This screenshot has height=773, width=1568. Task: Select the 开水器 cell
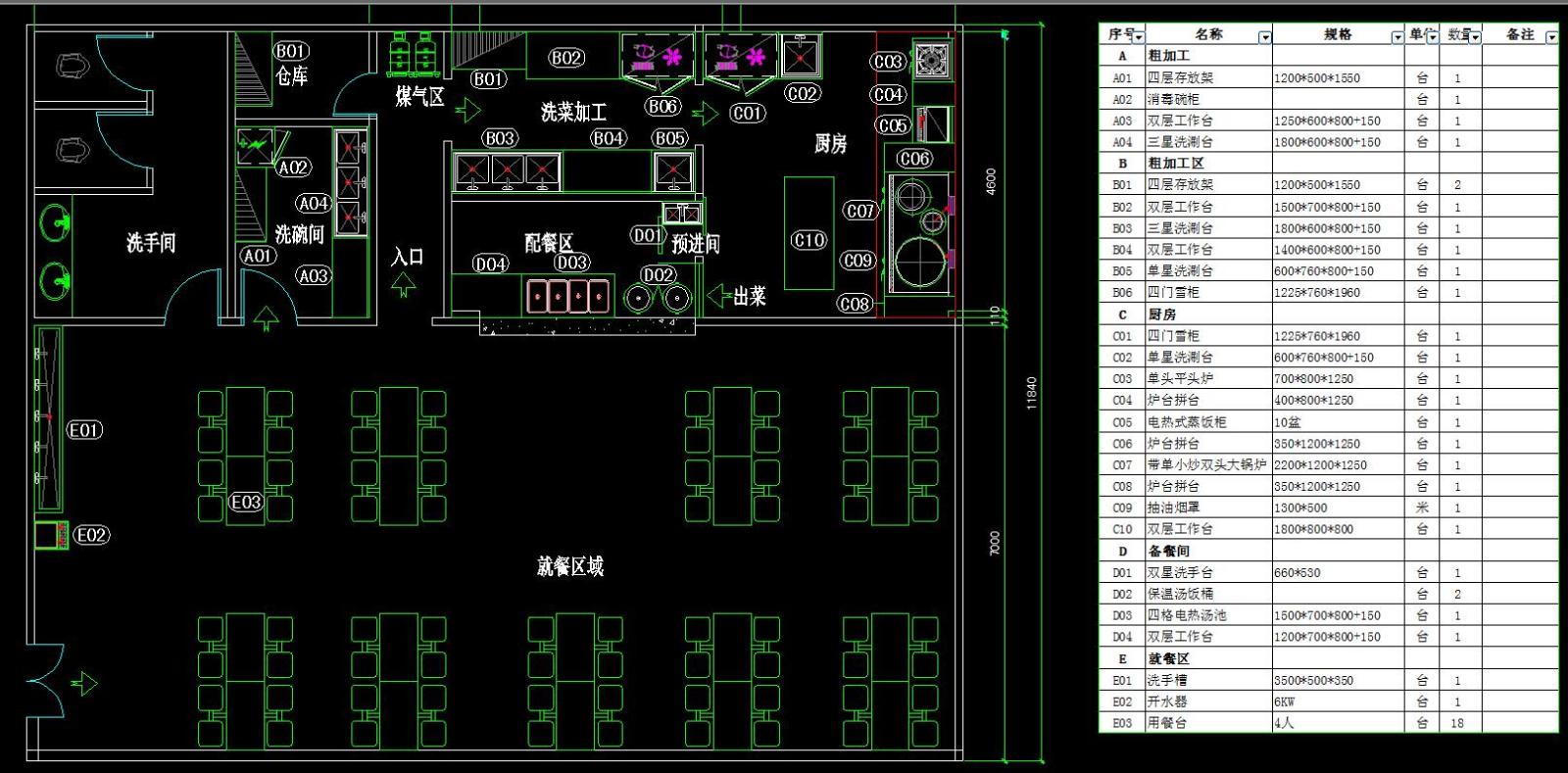[x=1209, y=701]
